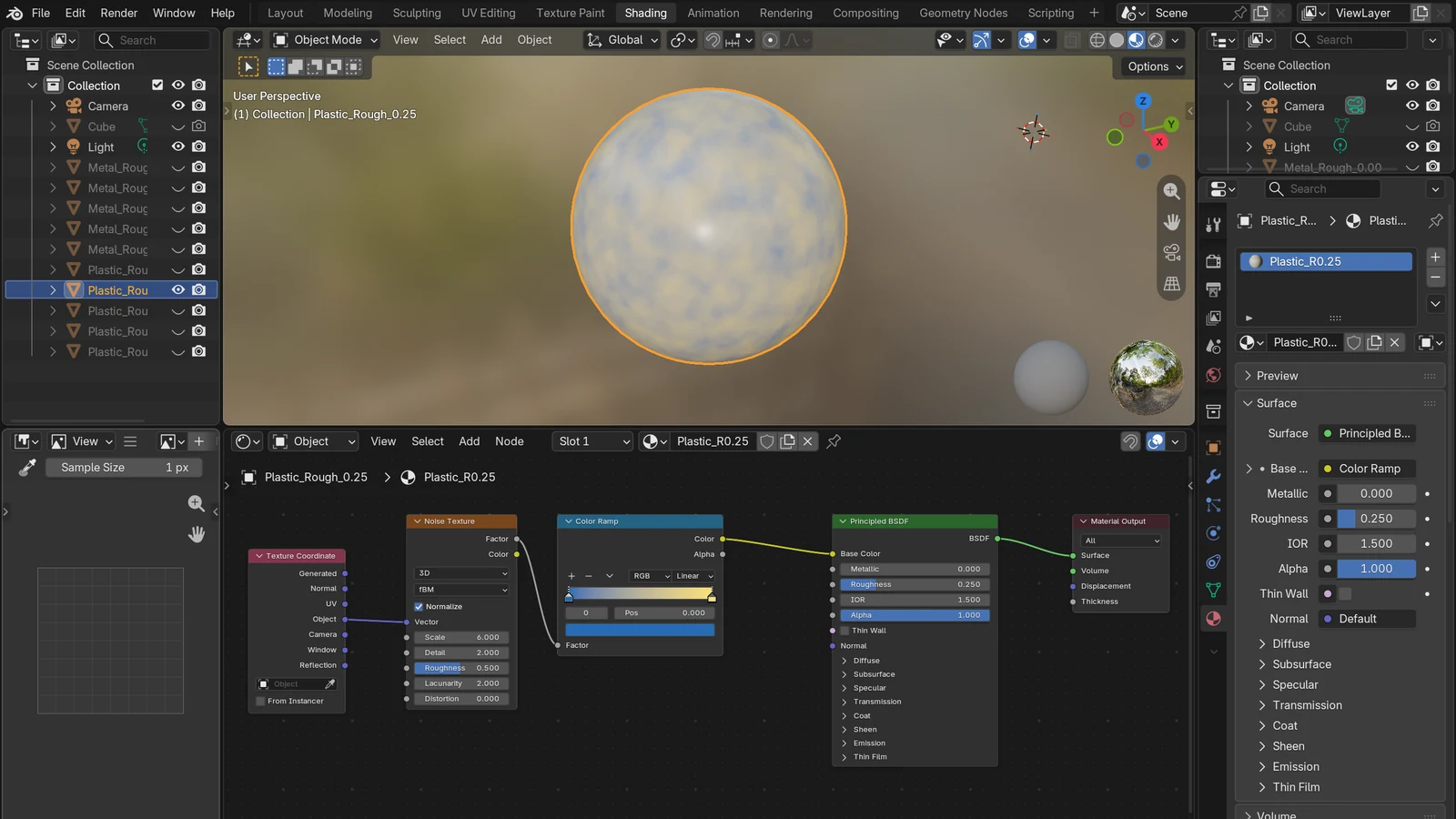
Task: Switch to orthographic grid view icon
Action: 1172,284
